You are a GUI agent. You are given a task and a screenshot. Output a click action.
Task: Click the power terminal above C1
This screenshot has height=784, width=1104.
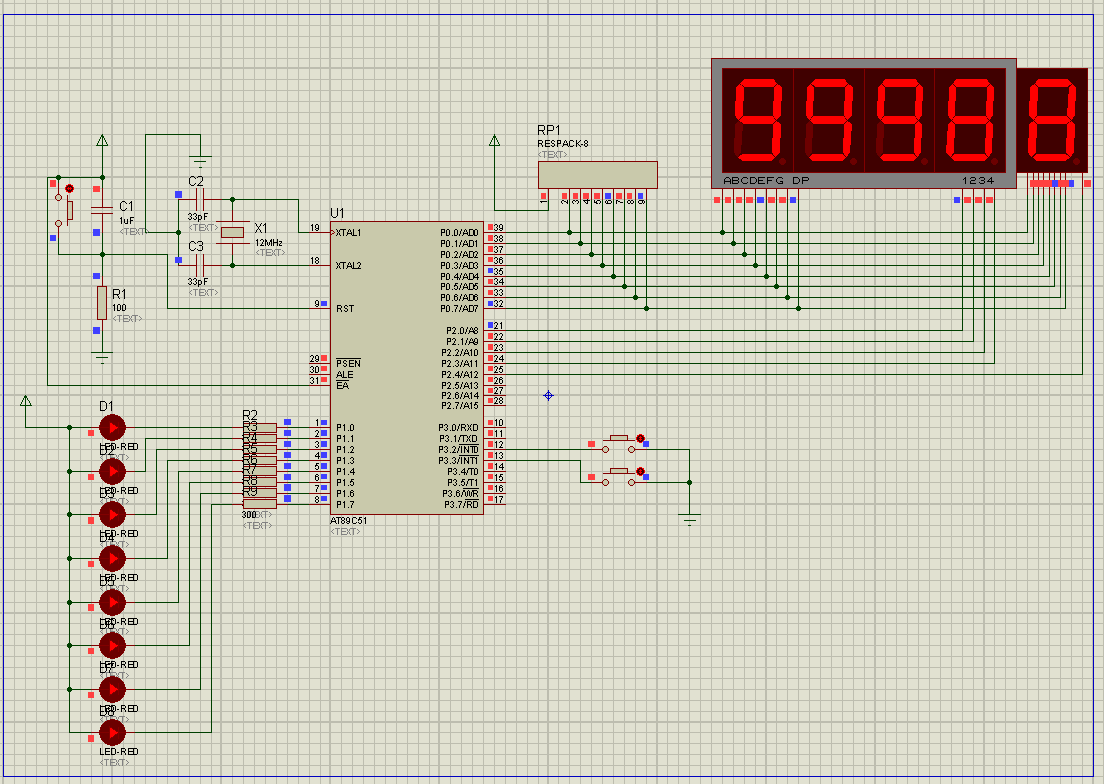point(102,141)
